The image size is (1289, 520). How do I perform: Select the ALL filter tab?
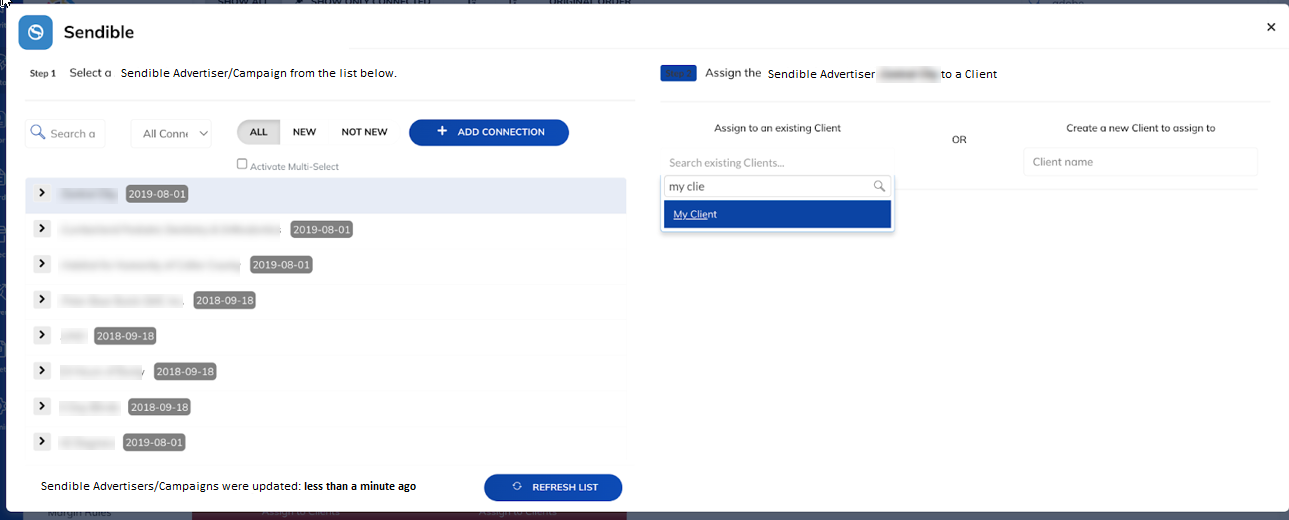click(x=259, y=132)
